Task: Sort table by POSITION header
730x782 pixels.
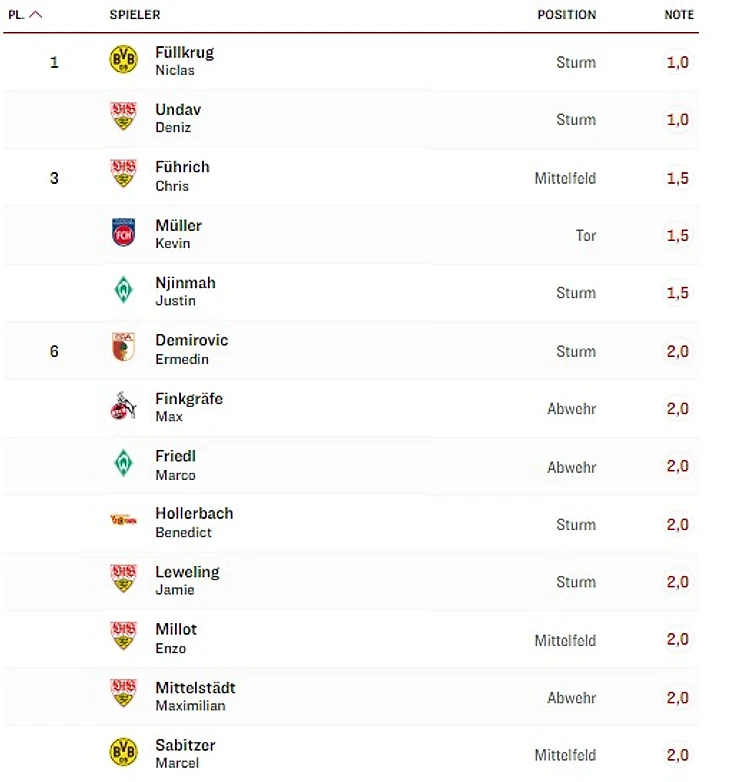Action: click(x=566, y=15)
